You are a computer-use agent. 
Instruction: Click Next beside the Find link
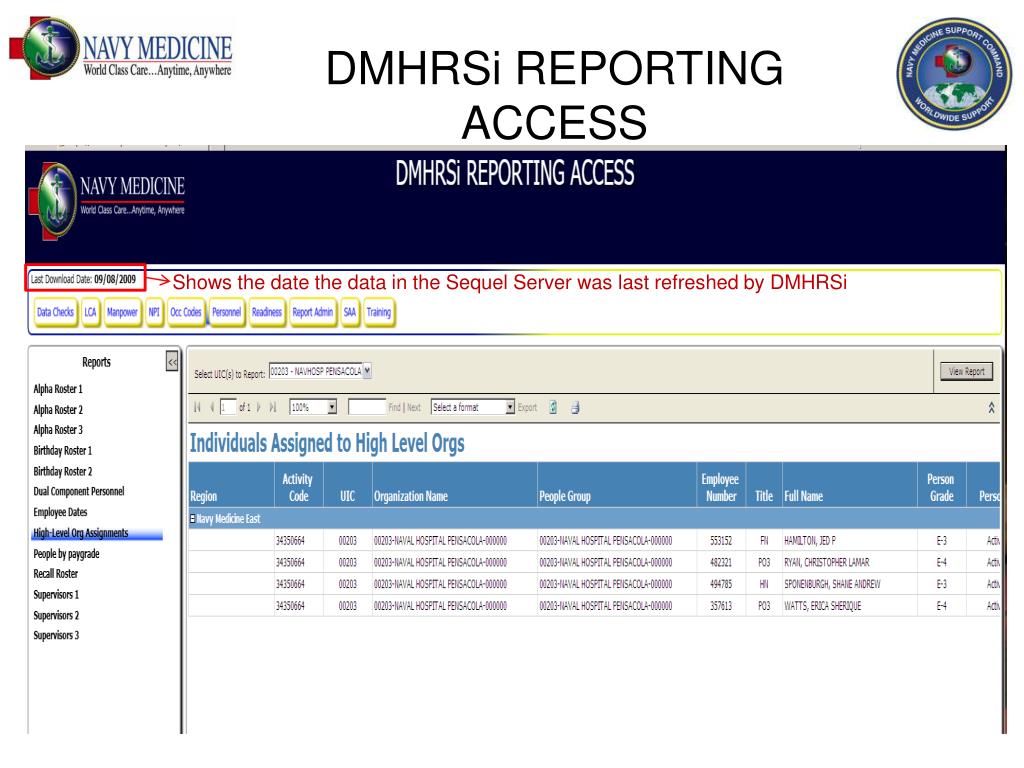click(414, 408)
